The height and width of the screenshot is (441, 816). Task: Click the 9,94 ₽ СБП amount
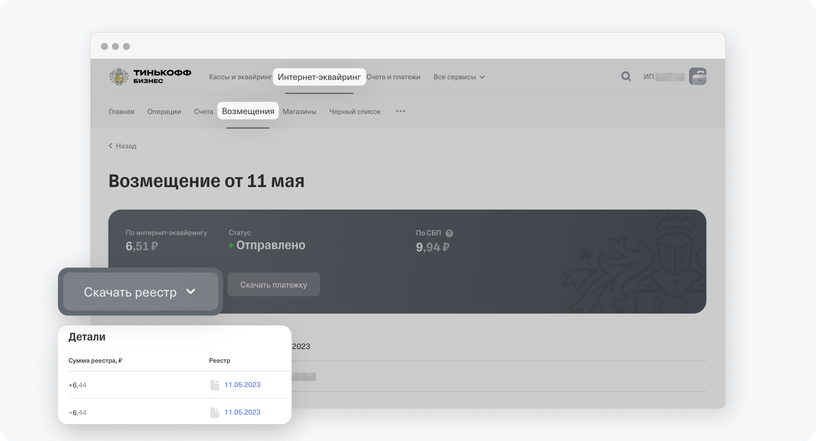point(432,247)
